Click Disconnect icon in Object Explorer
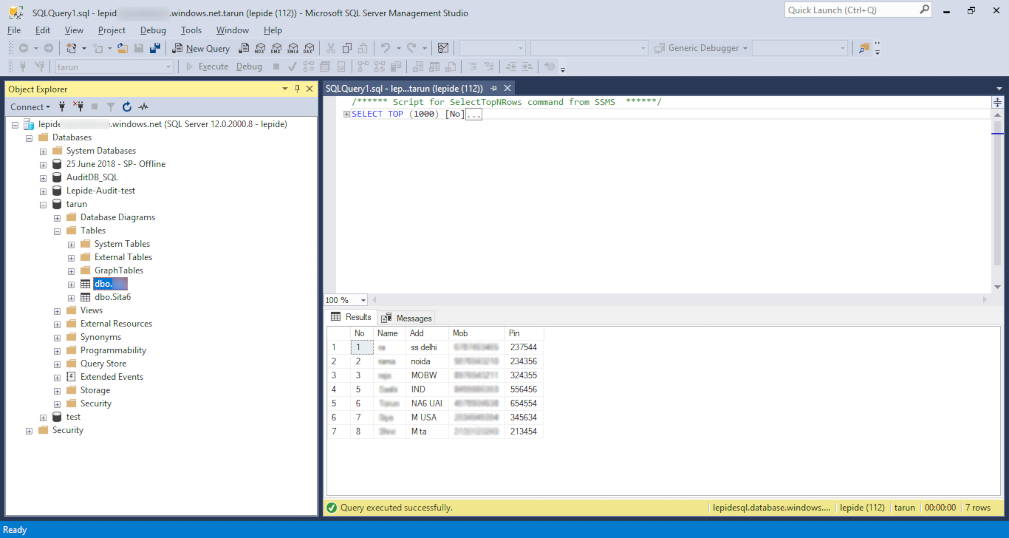This screenshot has width=1009, height=538. coord(79,107)
